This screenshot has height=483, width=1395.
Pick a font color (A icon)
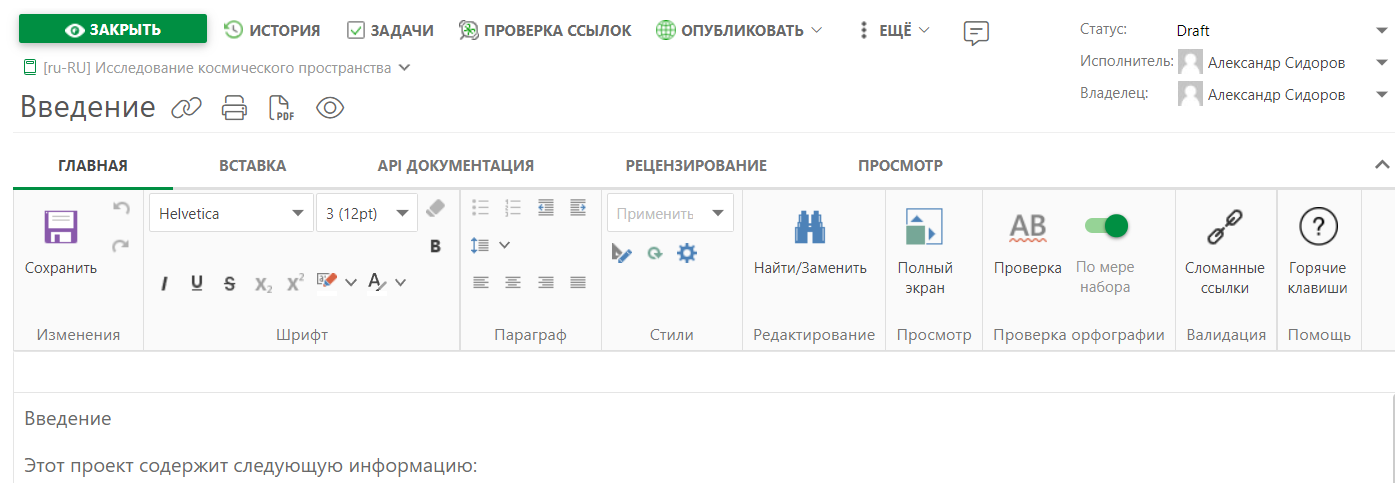[378, 282]
